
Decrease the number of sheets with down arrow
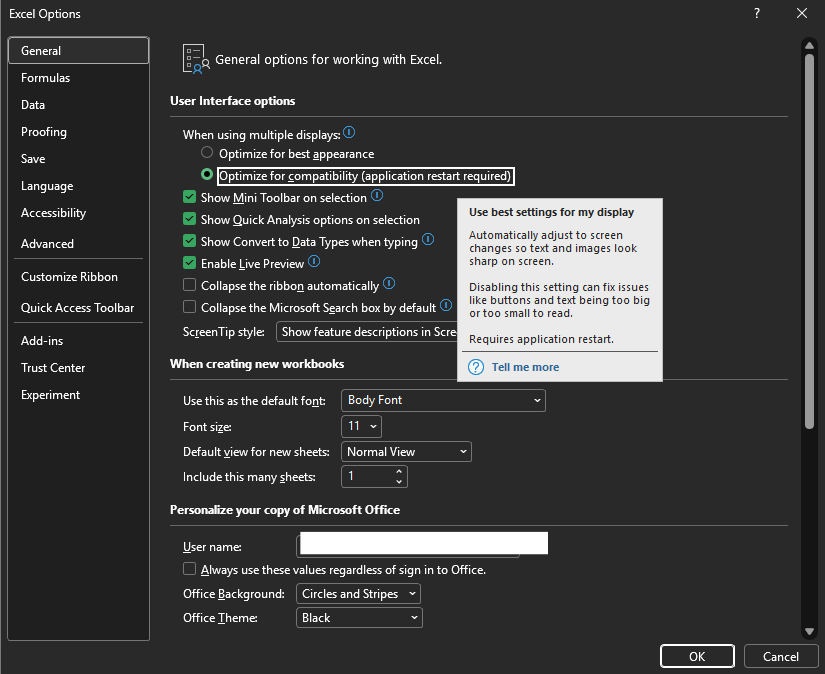[x=399, y=481]
